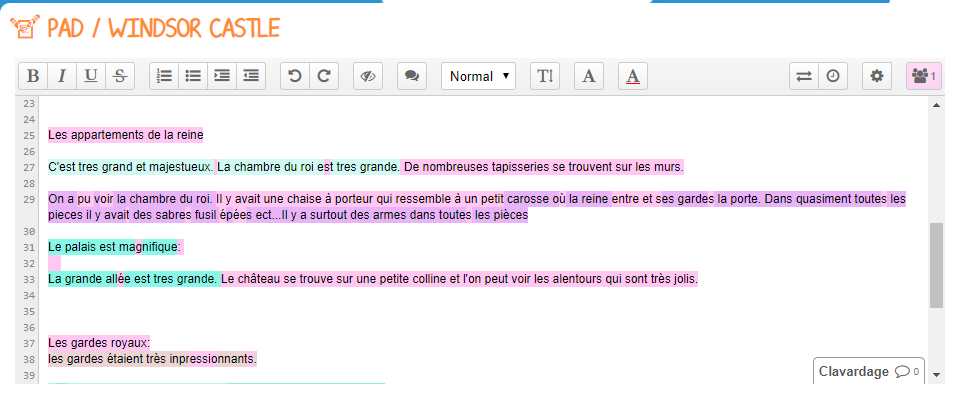Add a comment using the speech bubble icon
The image size is (960, 401).
tap(412, 76)
